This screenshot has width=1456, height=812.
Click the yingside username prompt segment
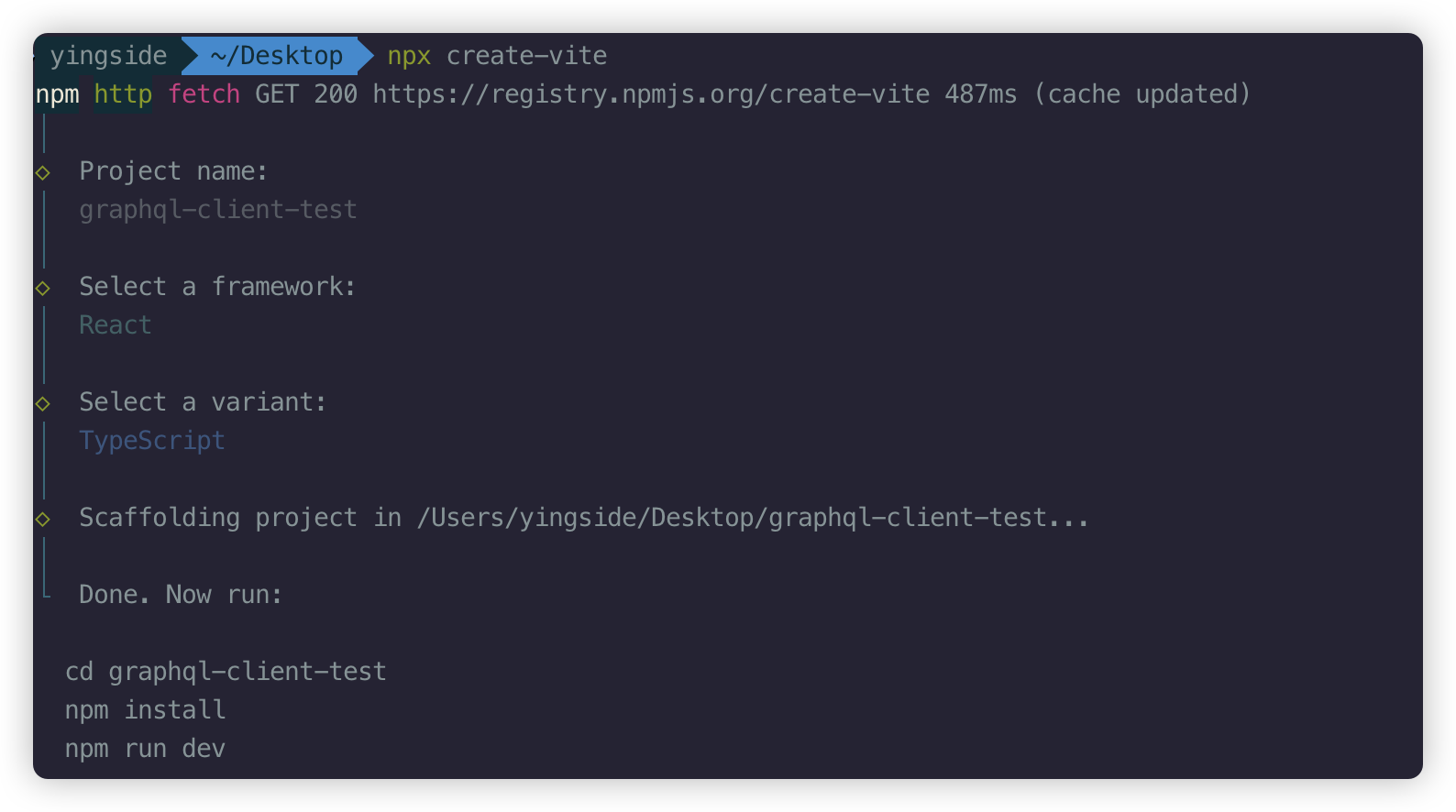[x=108, y=56]
